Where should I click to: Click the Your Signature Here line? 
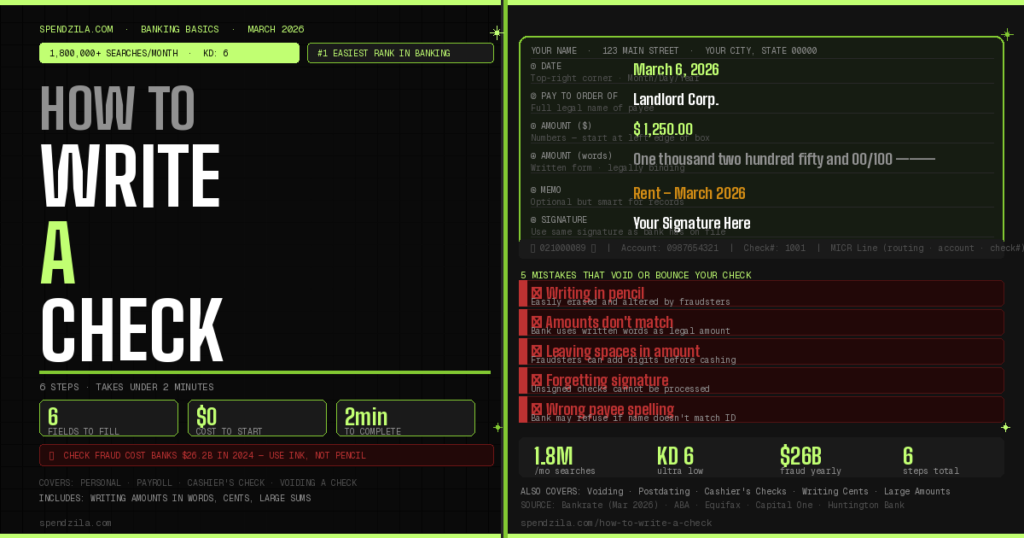point(691,223)
